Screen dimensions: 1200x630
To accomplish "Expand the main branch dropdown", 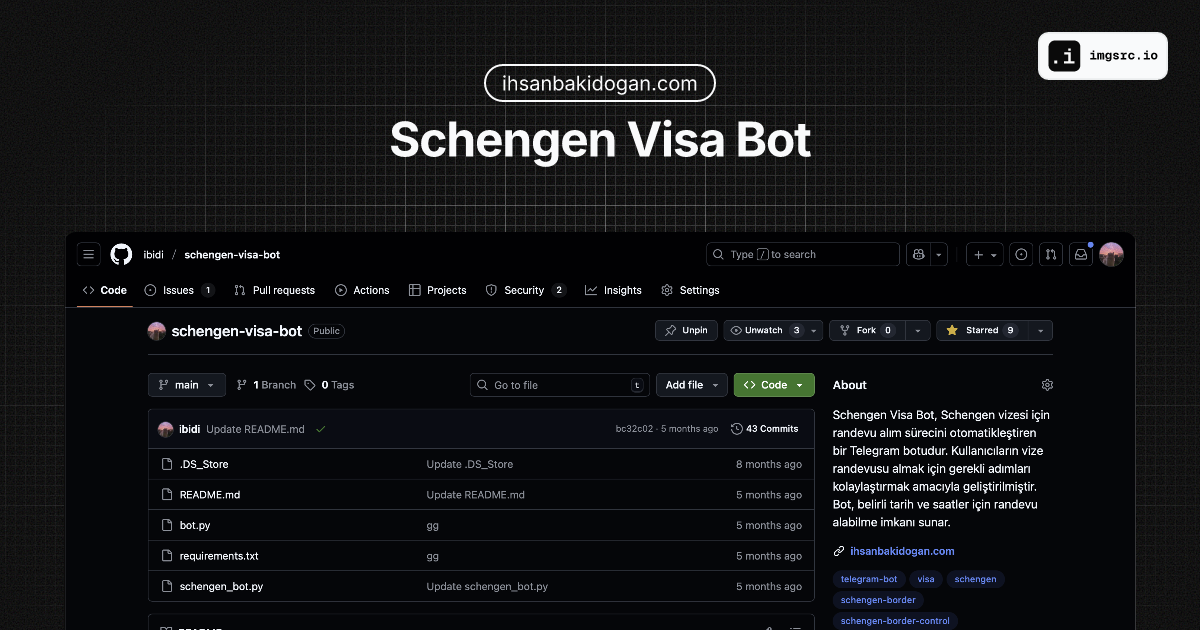I will pos(187,385).
